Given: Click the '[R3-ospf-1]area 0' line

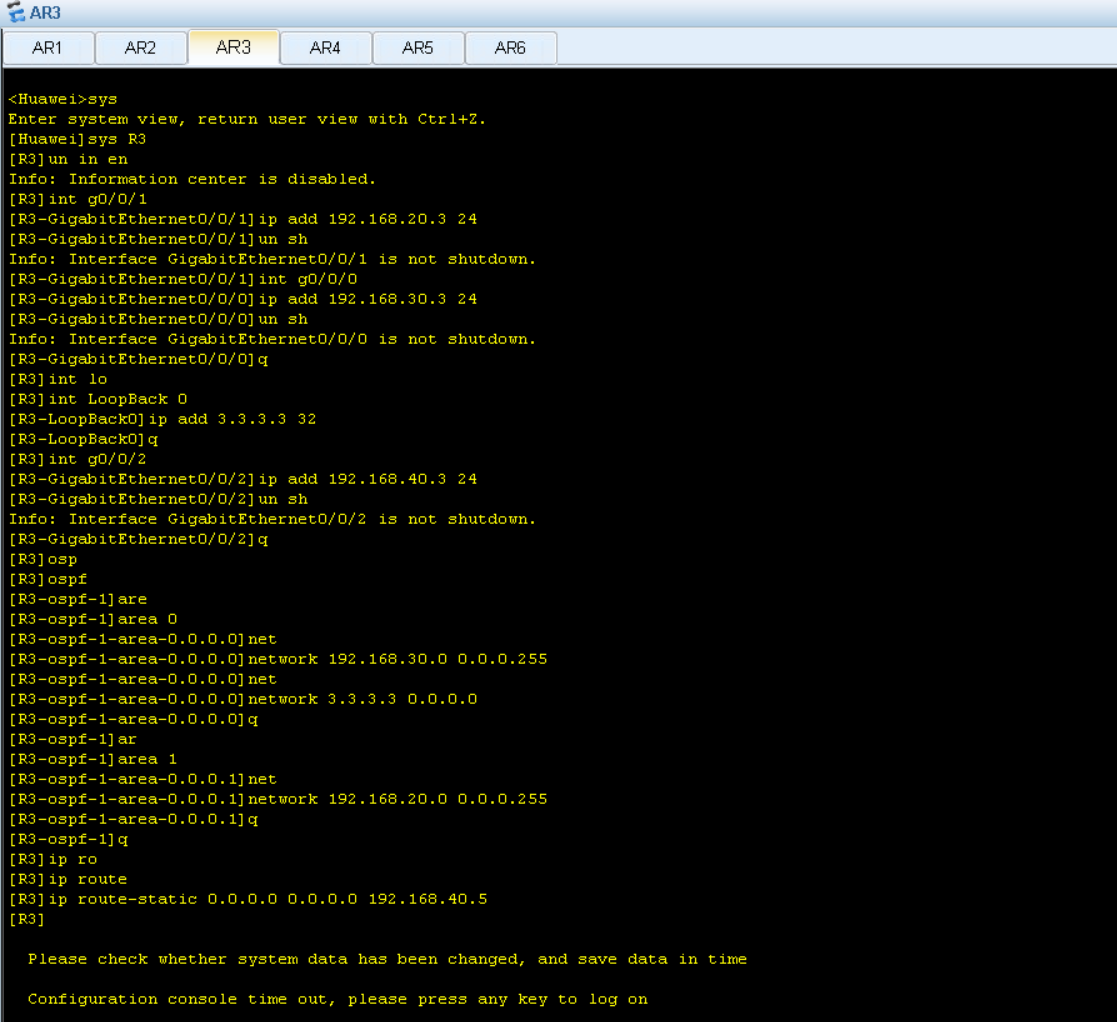Looking at the screenshot, I should (x=93, y=619).
